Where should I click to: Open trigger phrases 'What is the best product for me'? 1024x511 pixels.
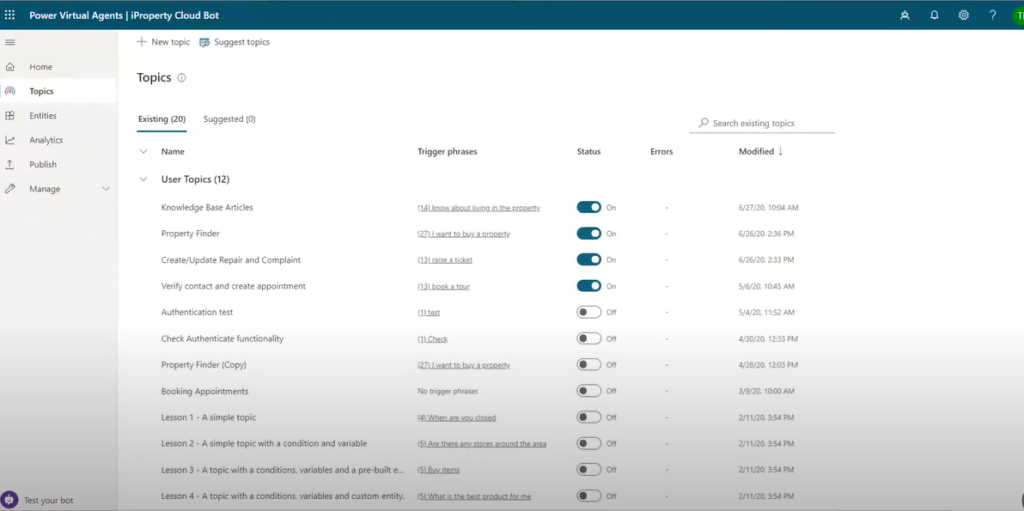click(x=474, y=496)
